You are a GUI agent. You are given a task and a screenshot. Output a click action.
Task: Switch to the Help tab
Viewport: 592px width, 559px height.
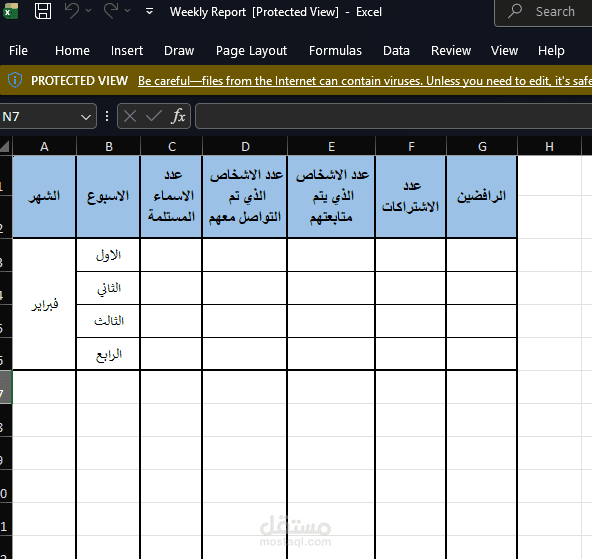point(551,51)
